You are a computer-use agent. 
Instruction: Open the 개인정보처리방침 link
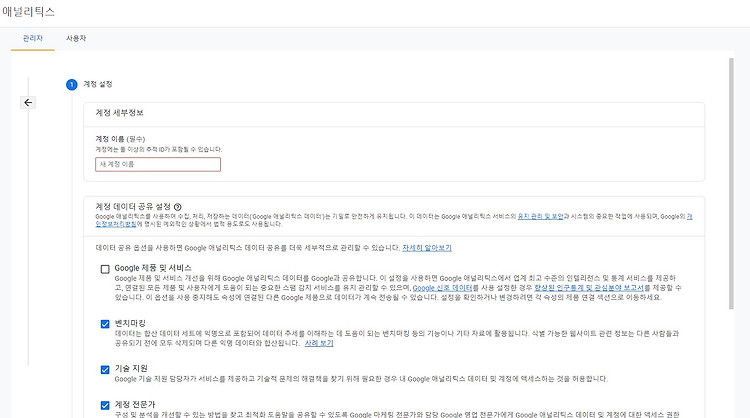(116, 224)
